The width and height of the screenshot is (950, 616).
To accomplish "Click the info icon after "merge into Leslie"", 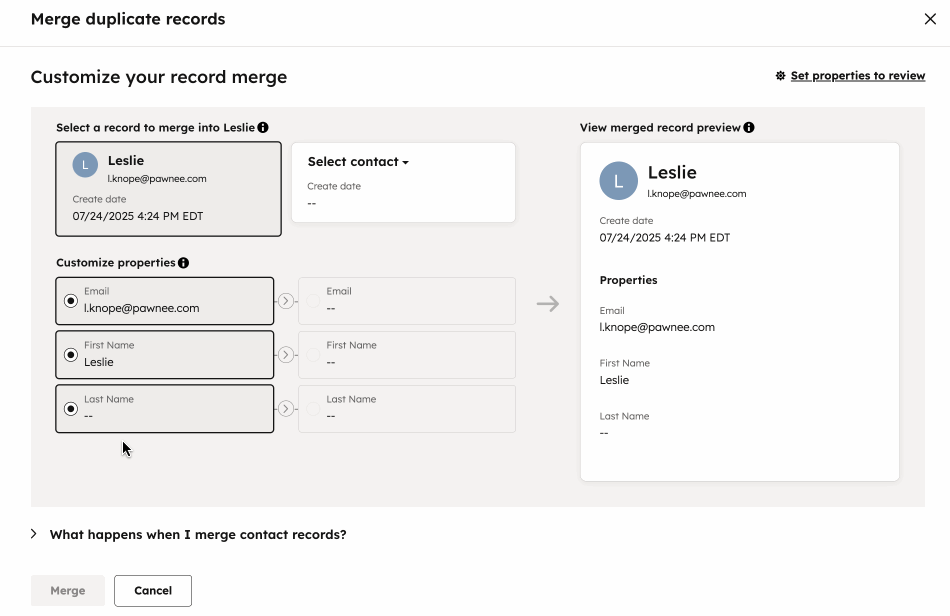I will 264,127.
